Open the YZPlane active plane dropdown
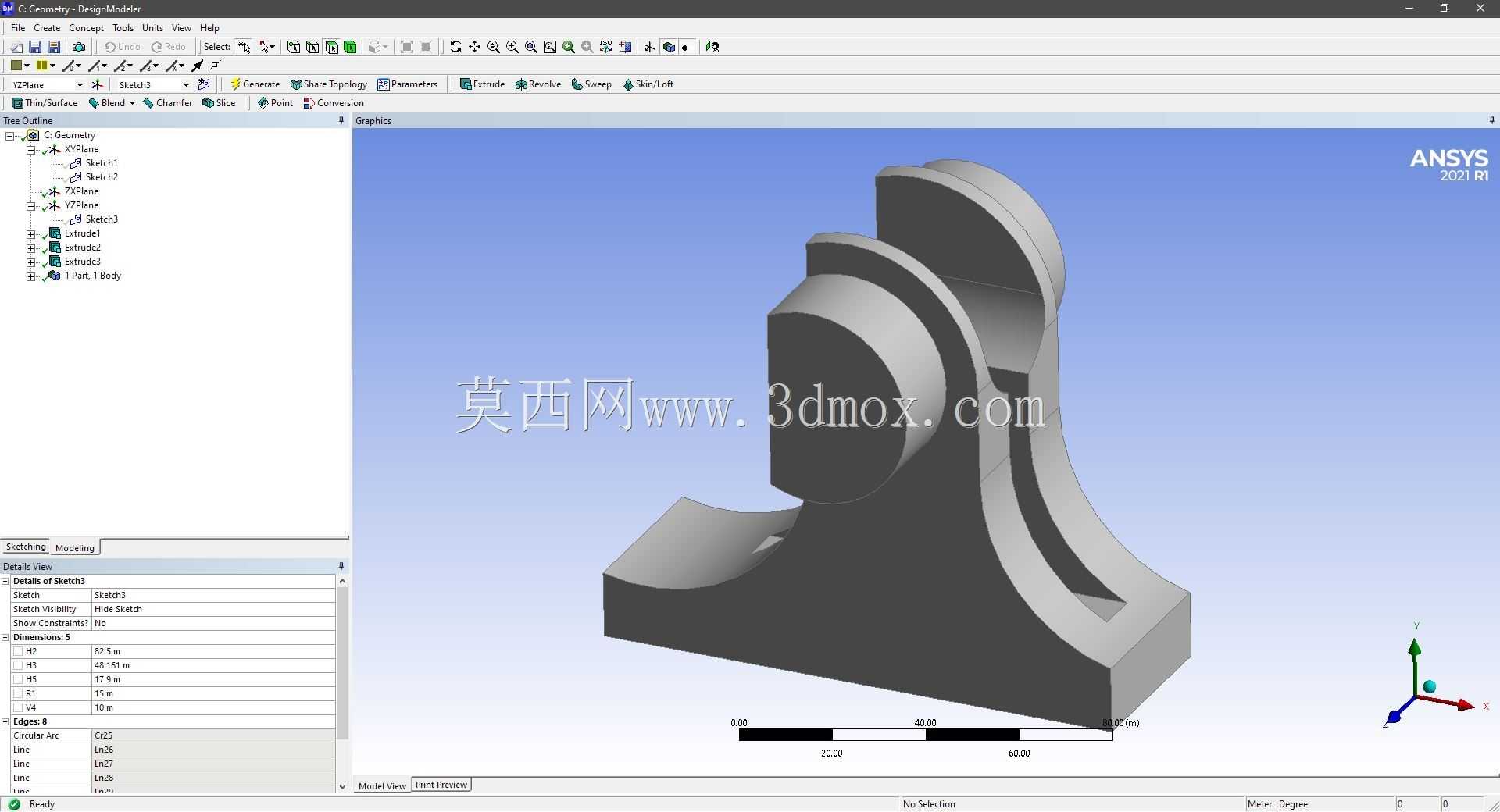This screenshot has height=812, width=1500. point(80,84)
